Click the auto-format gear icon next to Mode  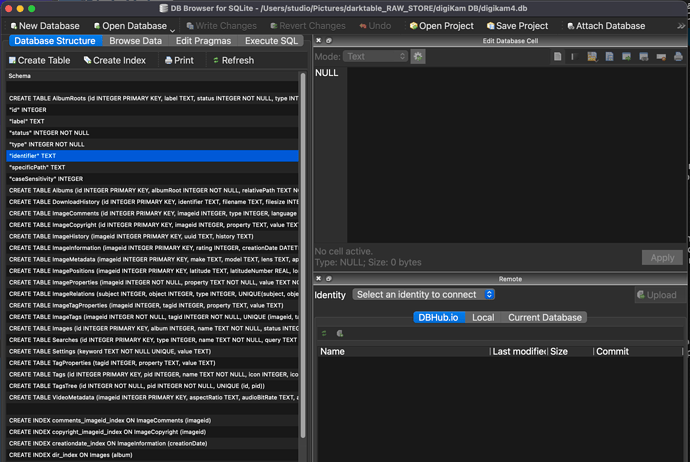coord(418,57)
